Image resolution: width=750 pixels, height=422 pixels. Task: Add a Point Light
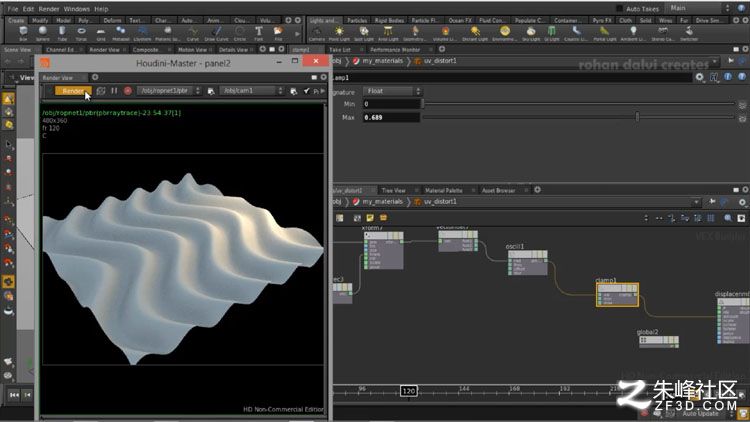point(339,33)
